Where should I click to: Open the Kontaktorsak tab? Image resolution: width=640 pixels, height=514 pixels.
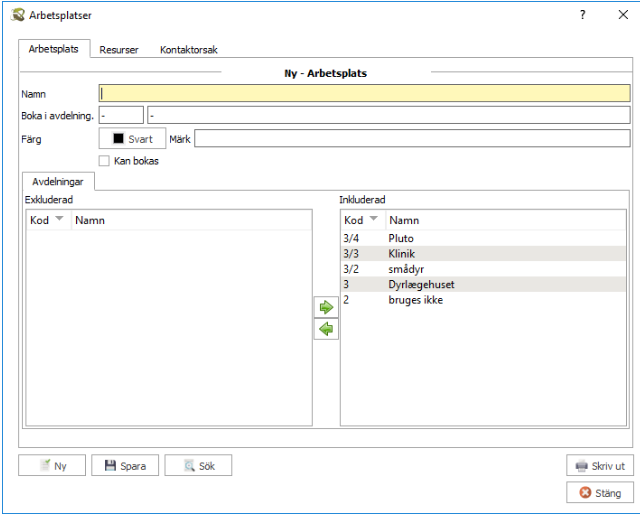point(189,50)
